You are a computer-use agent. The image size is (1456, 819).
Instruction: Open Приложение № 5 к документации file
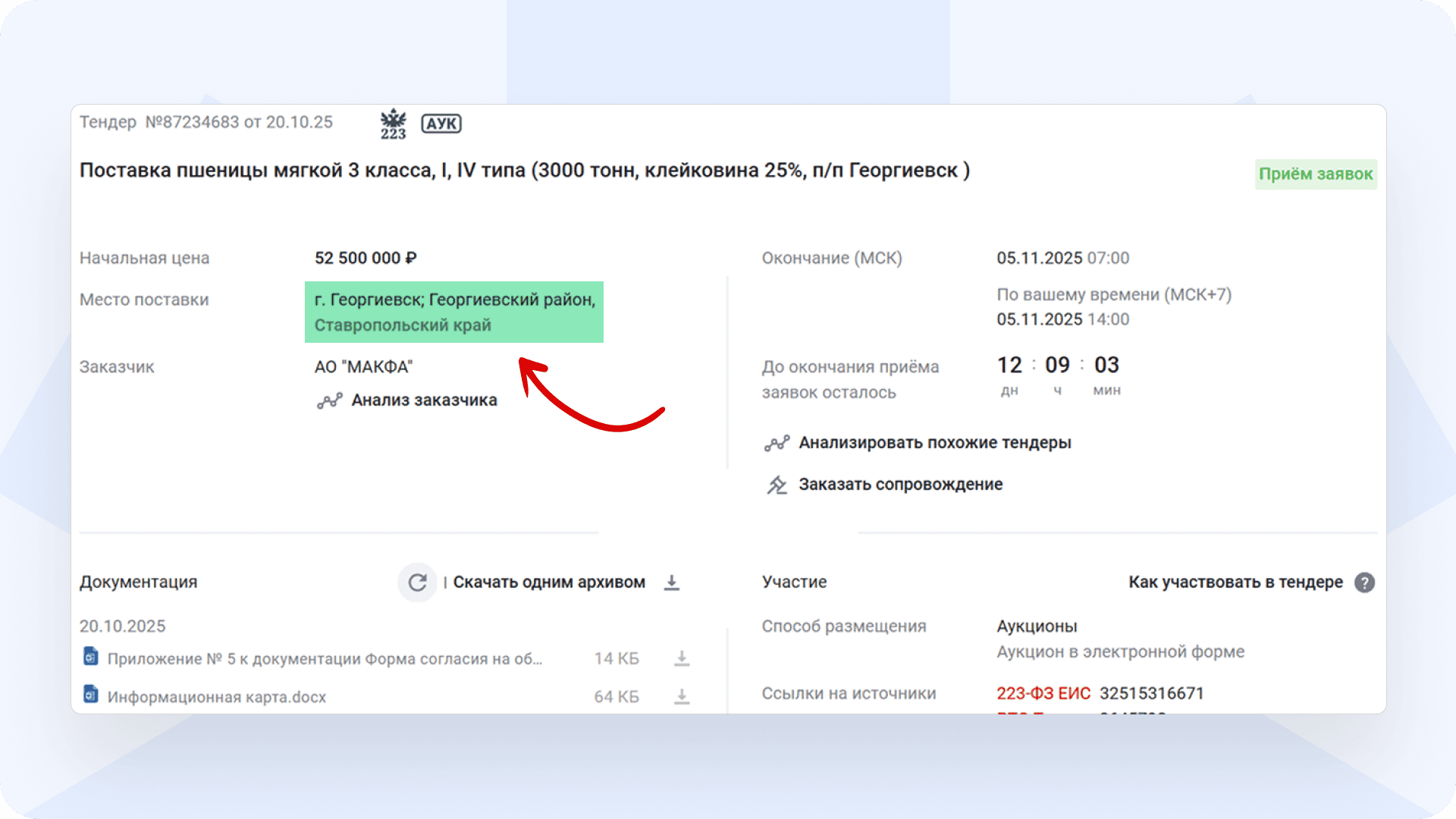[325, 659]
